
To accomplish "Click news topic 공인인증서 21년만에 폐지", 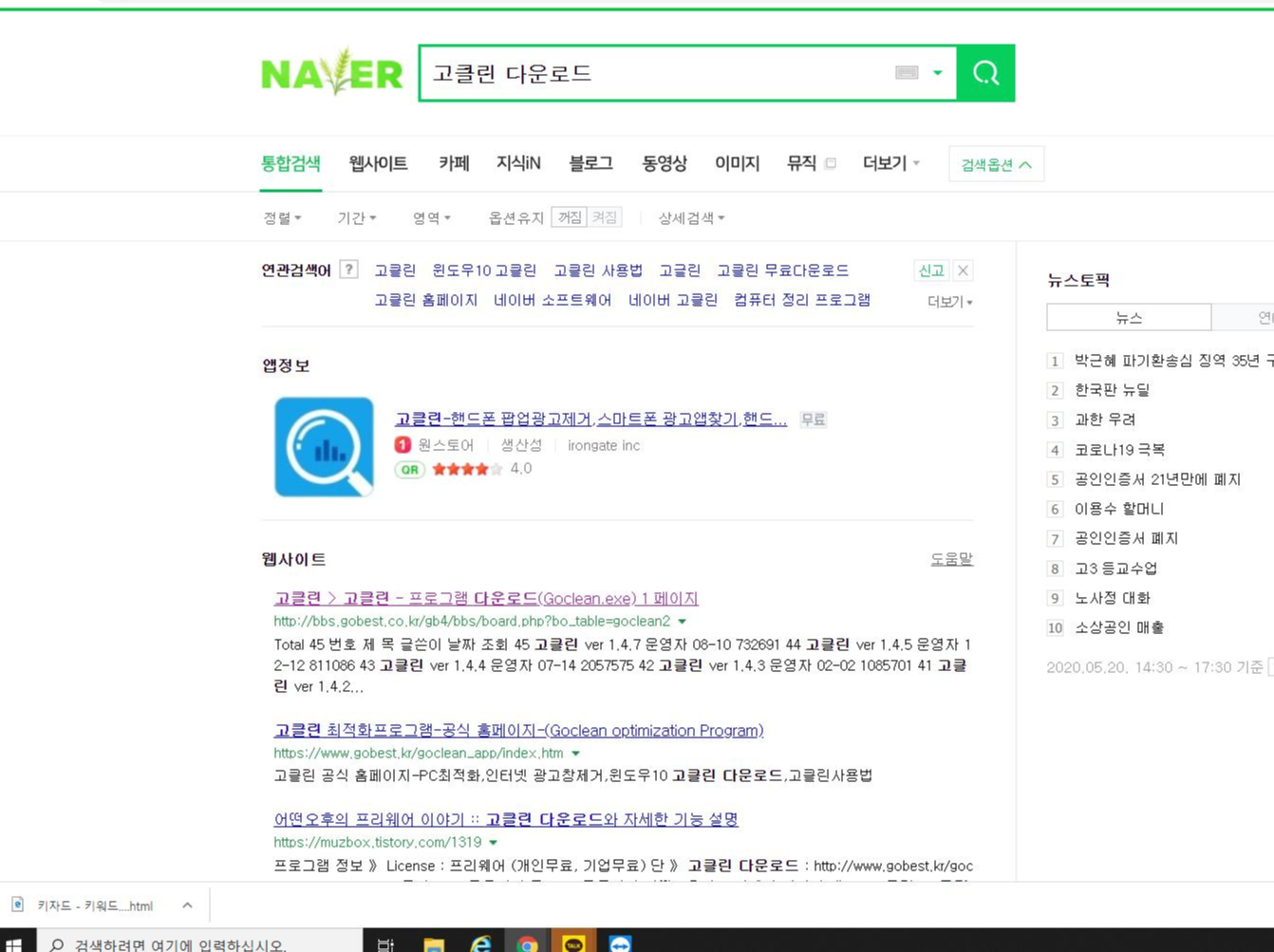I will tap(1157, 479).
